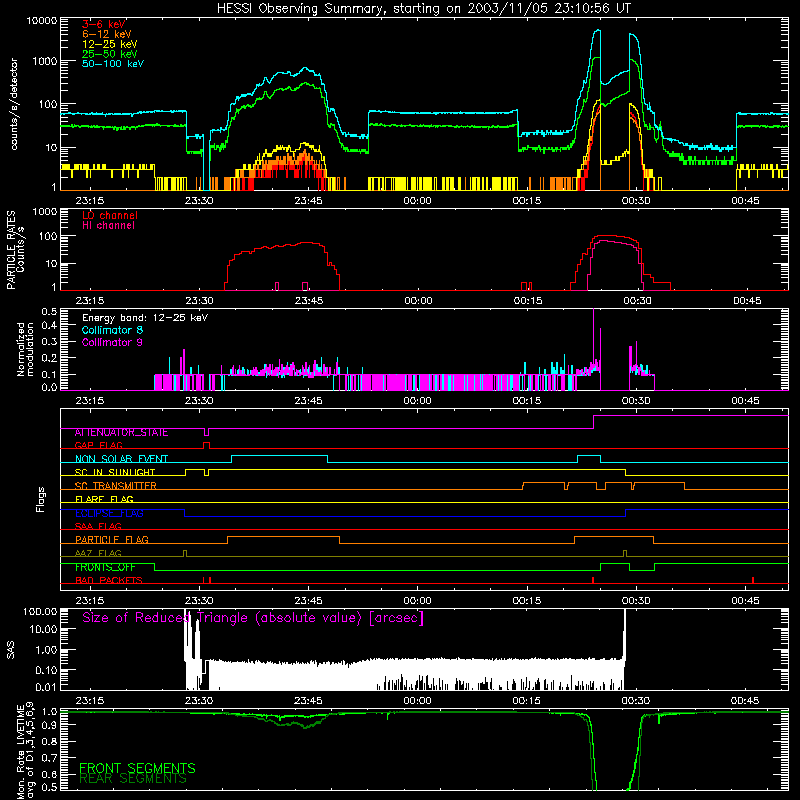Click the 23:45 tick under the counts plot

coord(308,201)
